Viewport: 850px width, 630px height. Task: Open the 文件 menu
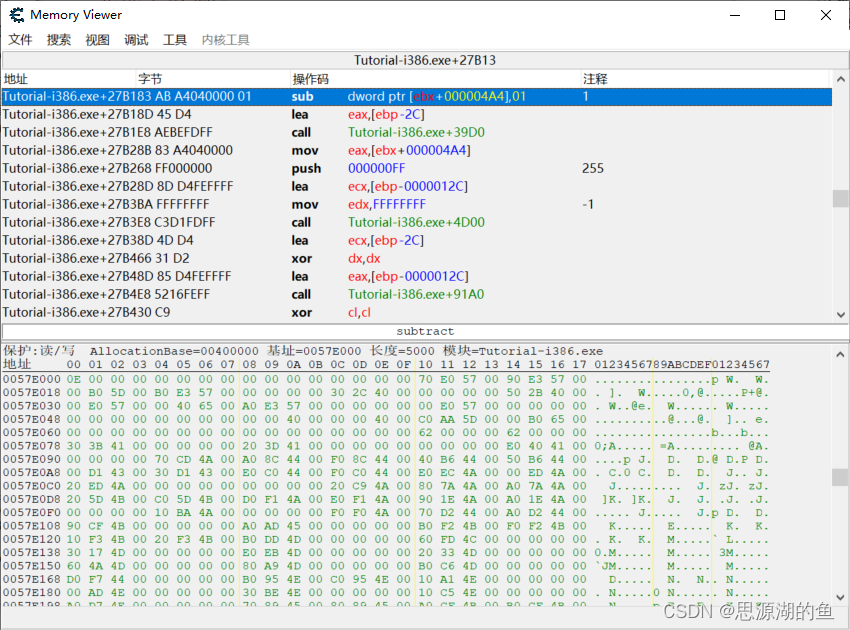(x=20, y=40)
